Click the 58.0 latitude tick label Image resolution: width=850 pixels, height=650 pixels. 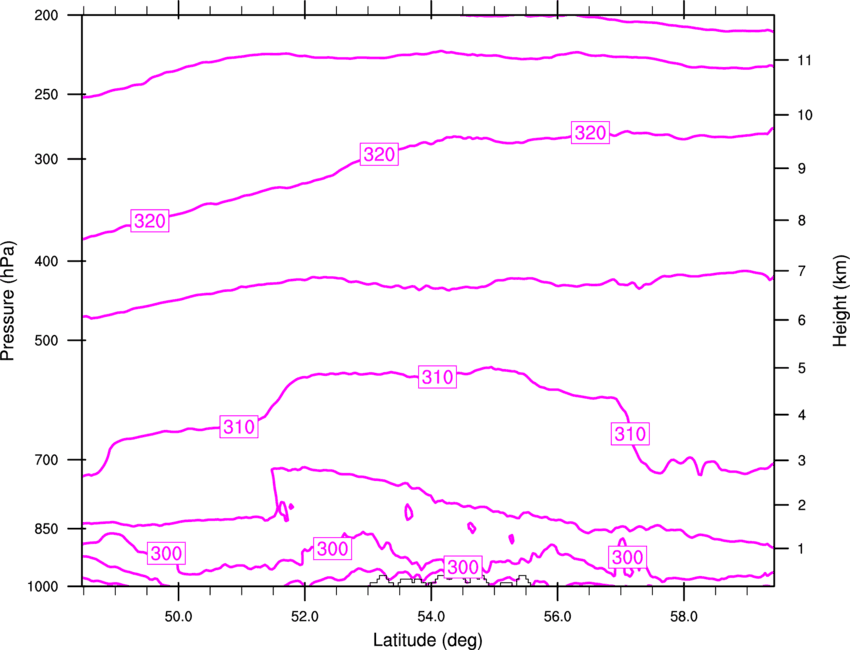pyautogui.click(x=684, y=617)
